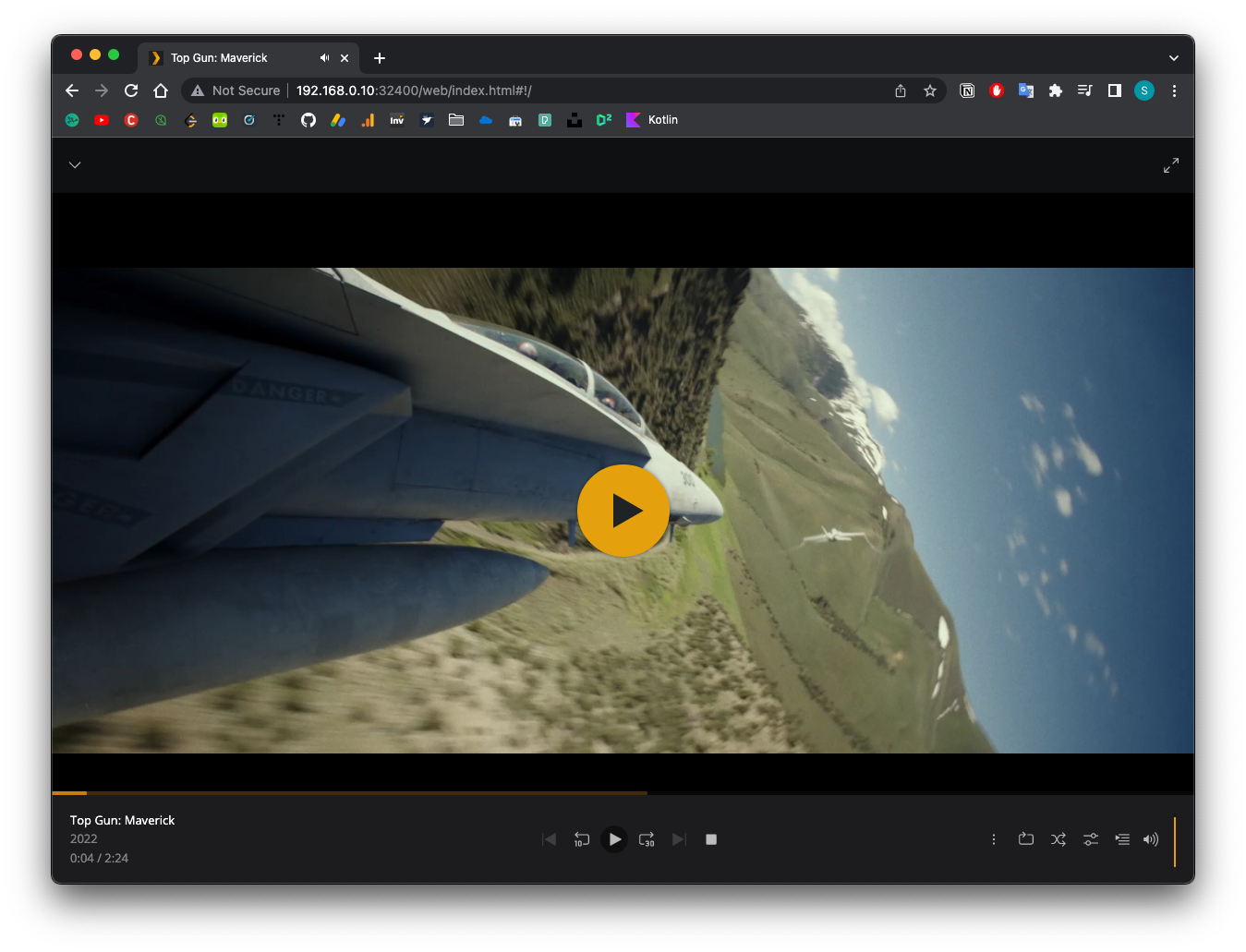Open the Top Gun: Maverick title link

(122, 820)
